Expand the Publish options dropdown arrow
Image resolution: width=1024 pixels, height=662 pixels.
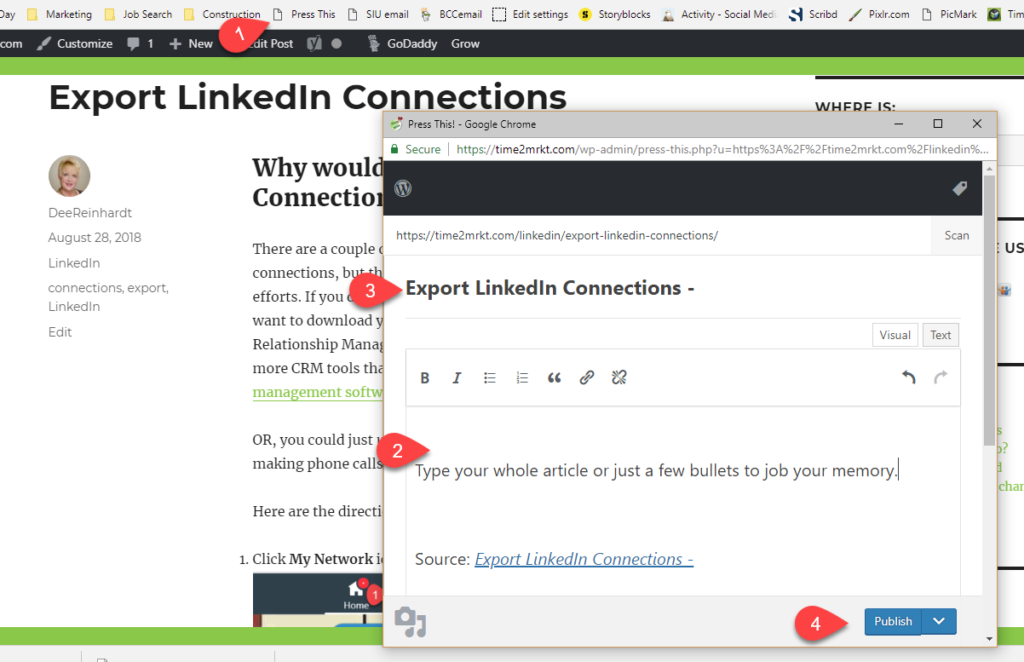[939, 622]
